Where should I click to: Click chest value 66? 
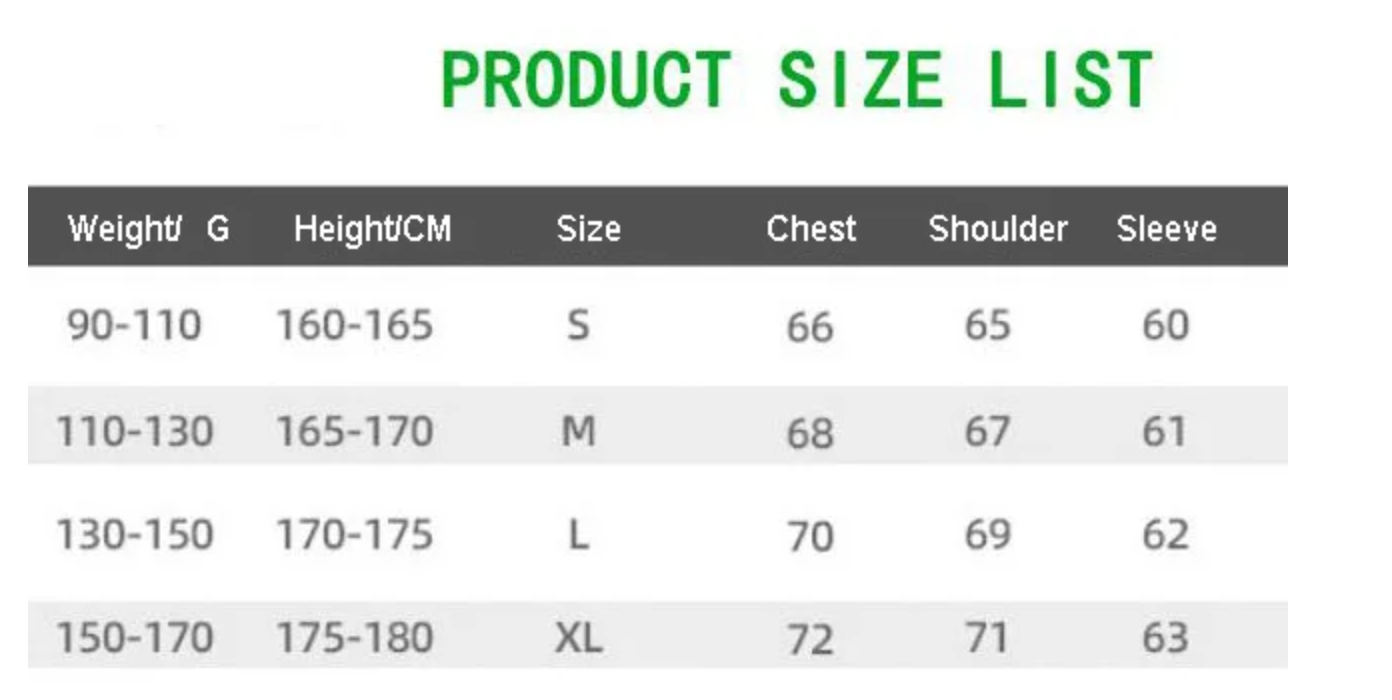809,328
